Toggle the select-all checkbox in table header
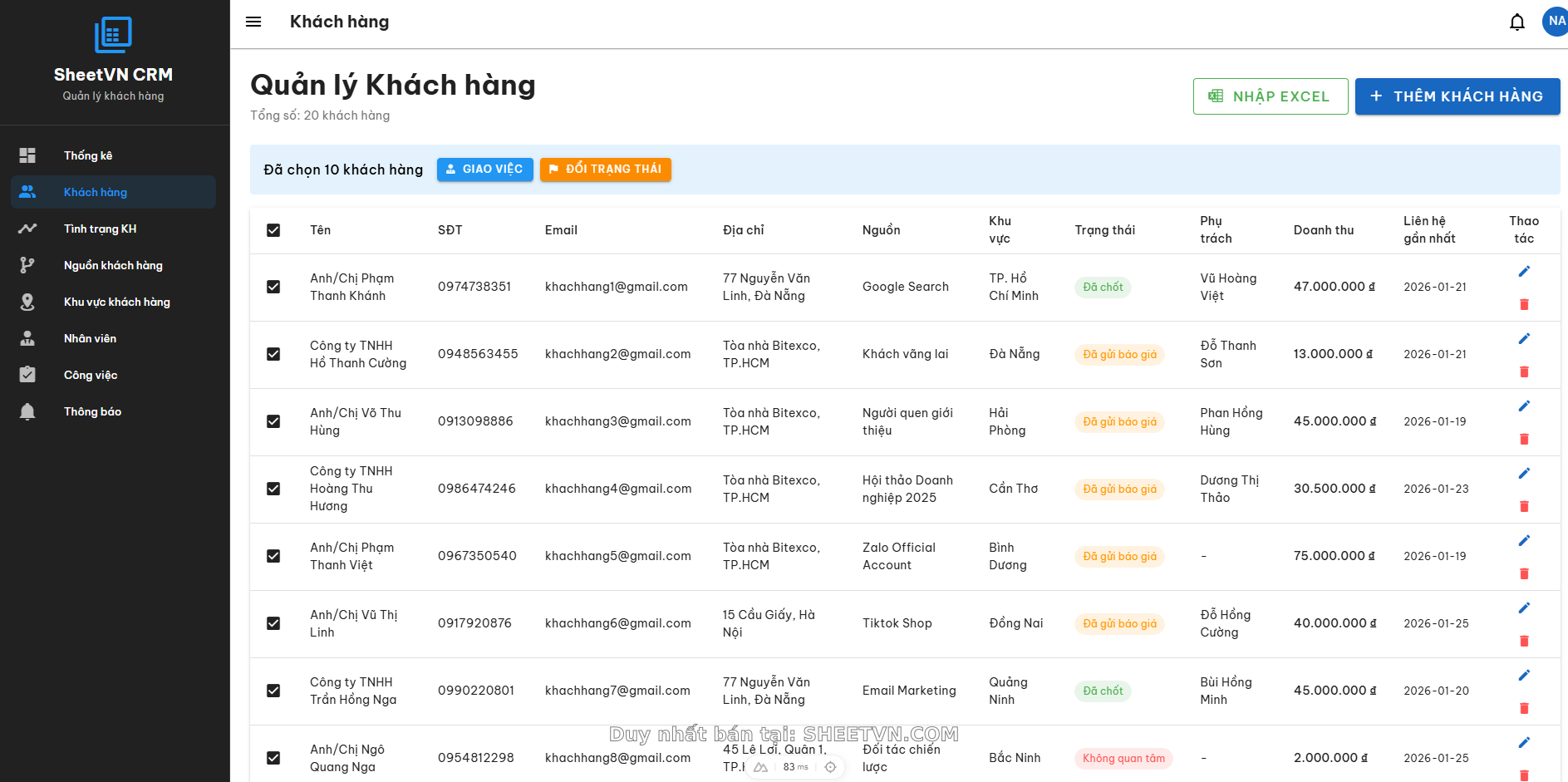The height and width of the screenshot is (782, 1568). coord(273,230)
